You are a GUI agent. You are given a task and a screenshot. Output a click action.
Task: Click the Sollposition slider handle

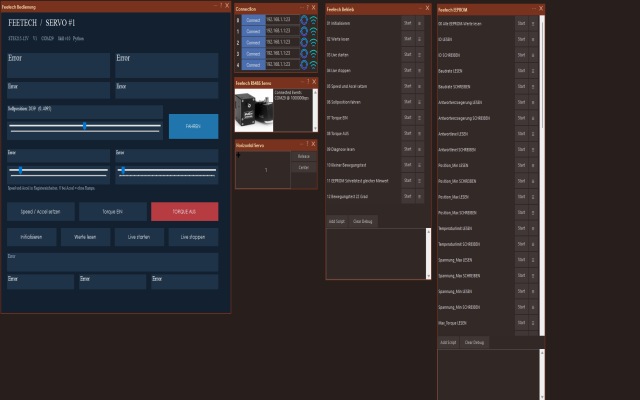tap(84, 126)
